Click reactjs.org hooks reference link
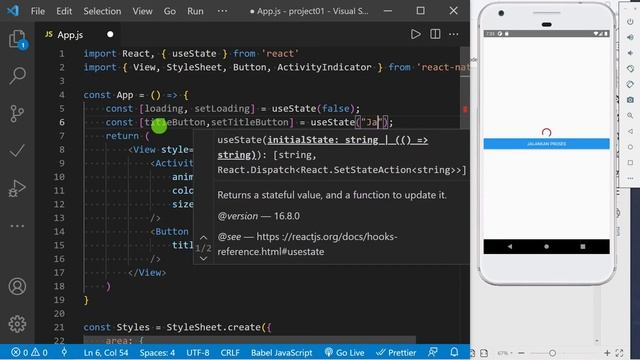 pyautogui.click(x=307, y=244)
